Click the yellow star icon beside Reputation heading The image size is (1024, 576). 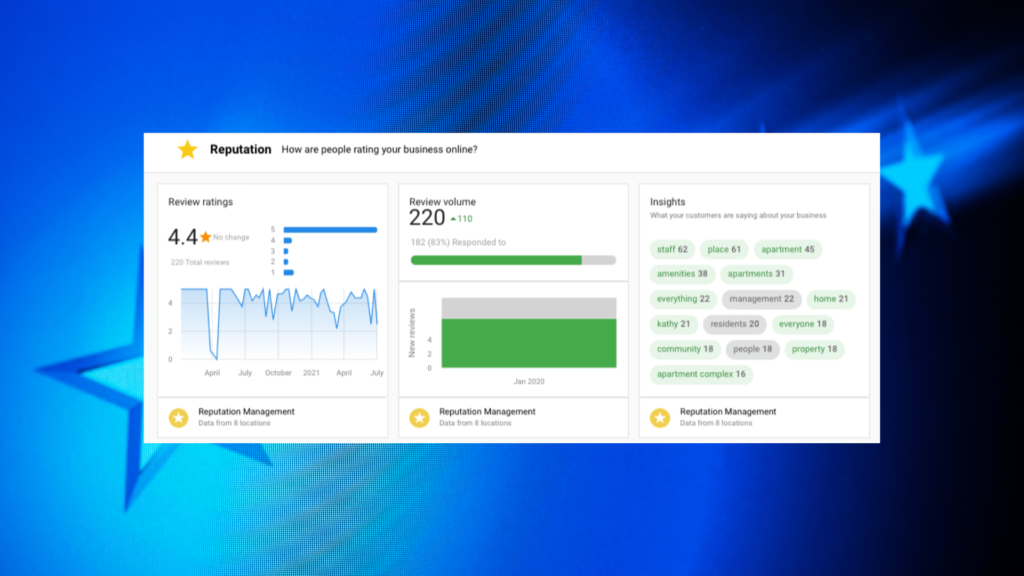(x=187, y=150)
